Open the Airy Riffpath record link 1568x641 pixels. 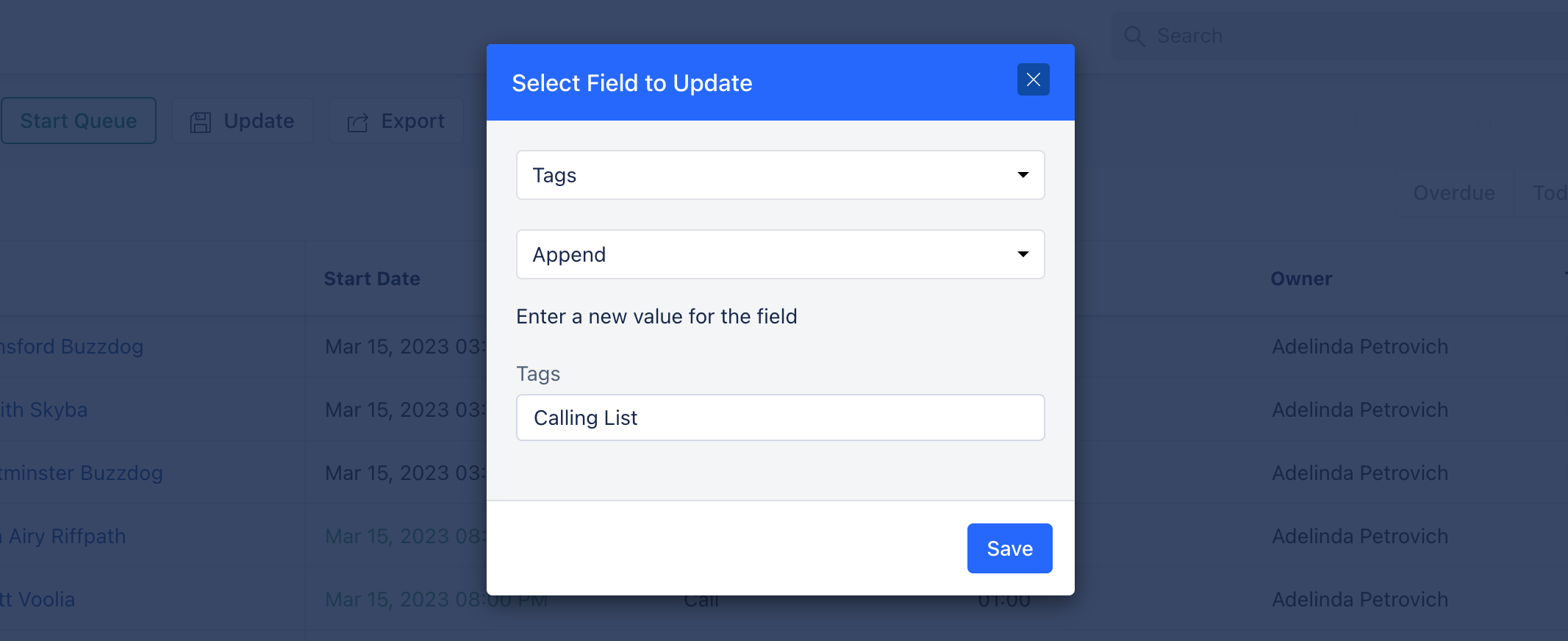click(63, 537)
